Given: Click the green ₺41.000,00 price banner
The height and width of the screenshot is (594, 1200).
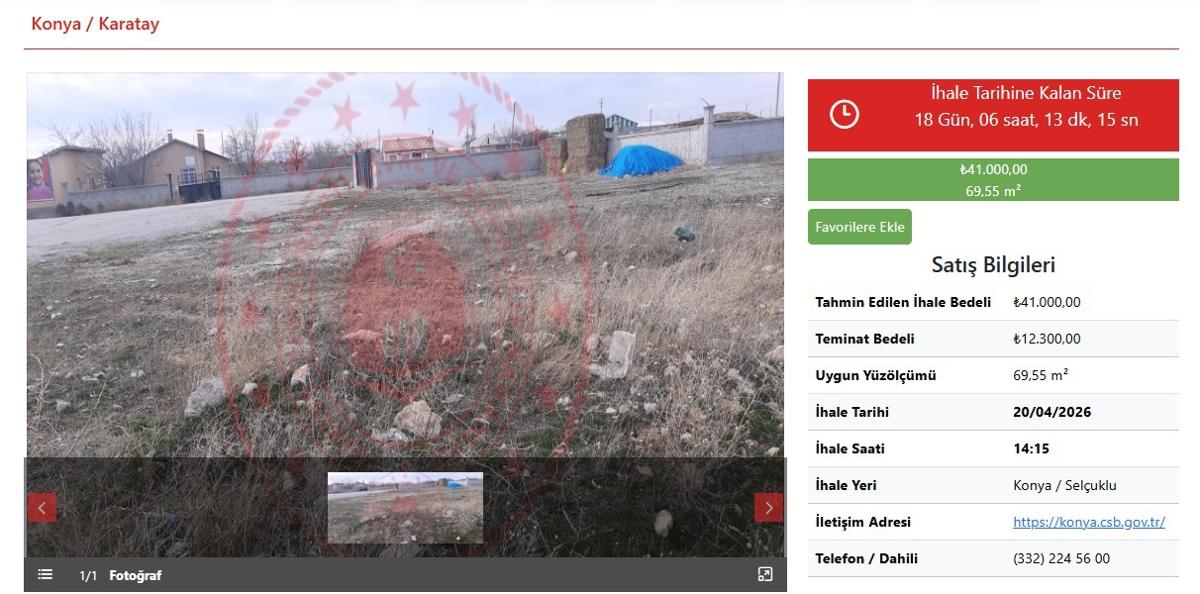Looking at the screenshot, I should click(992, 180).
